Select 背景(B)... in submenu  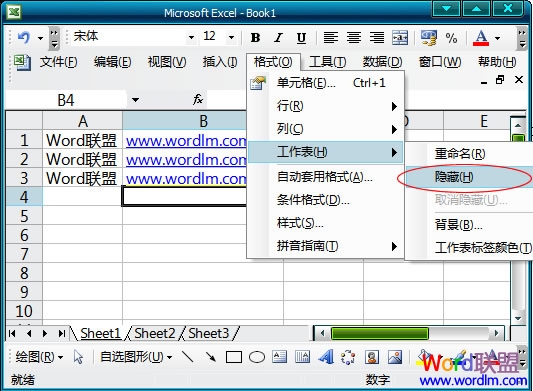click(x=469, y=224)
